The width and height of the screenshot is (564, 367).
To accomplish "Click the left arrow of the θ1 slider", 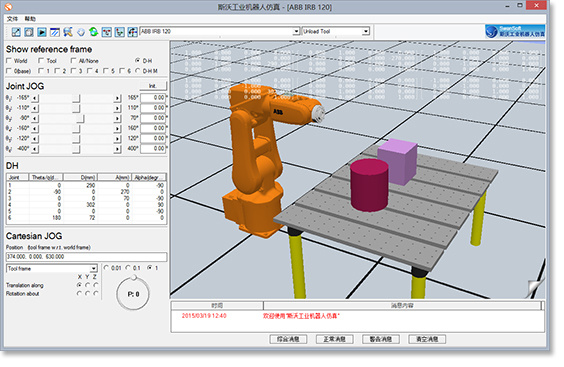I will coord(35,98).
